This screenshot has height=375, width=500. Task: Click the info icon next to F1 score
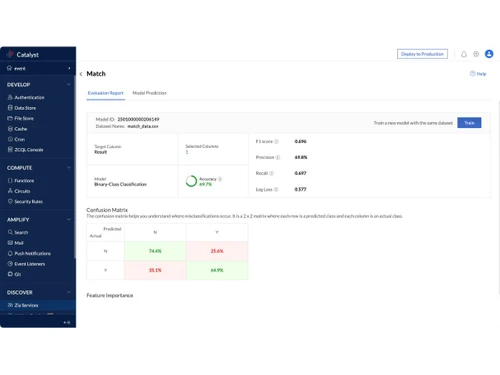[276, 141]
